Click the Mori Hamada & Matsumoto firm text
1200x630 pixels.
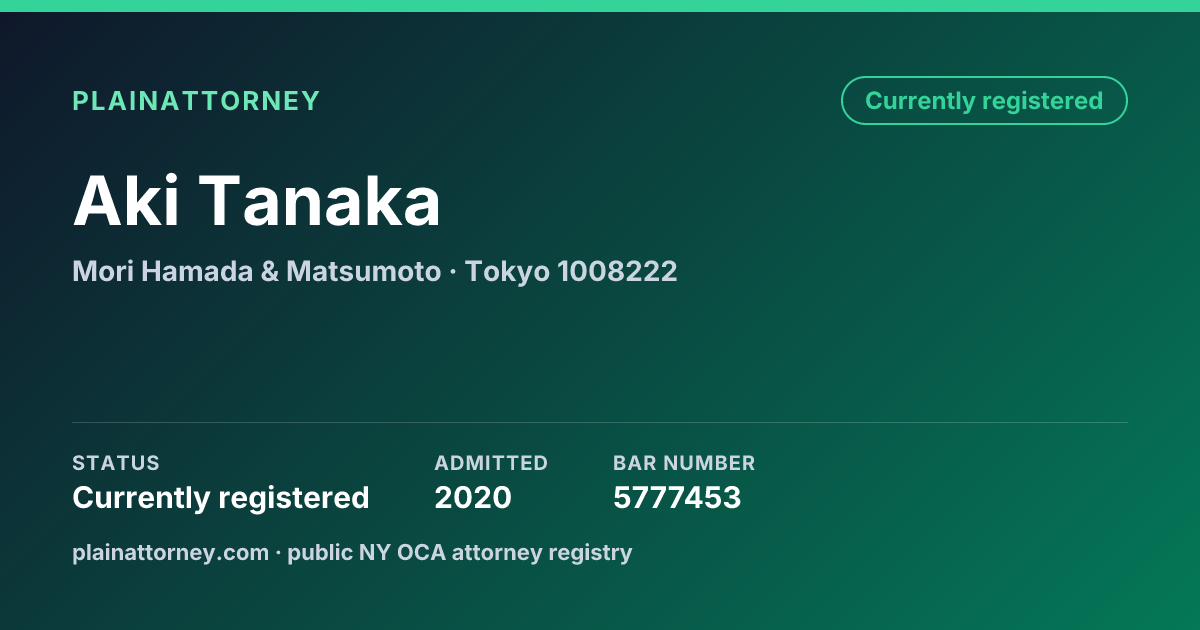[257, 271]
